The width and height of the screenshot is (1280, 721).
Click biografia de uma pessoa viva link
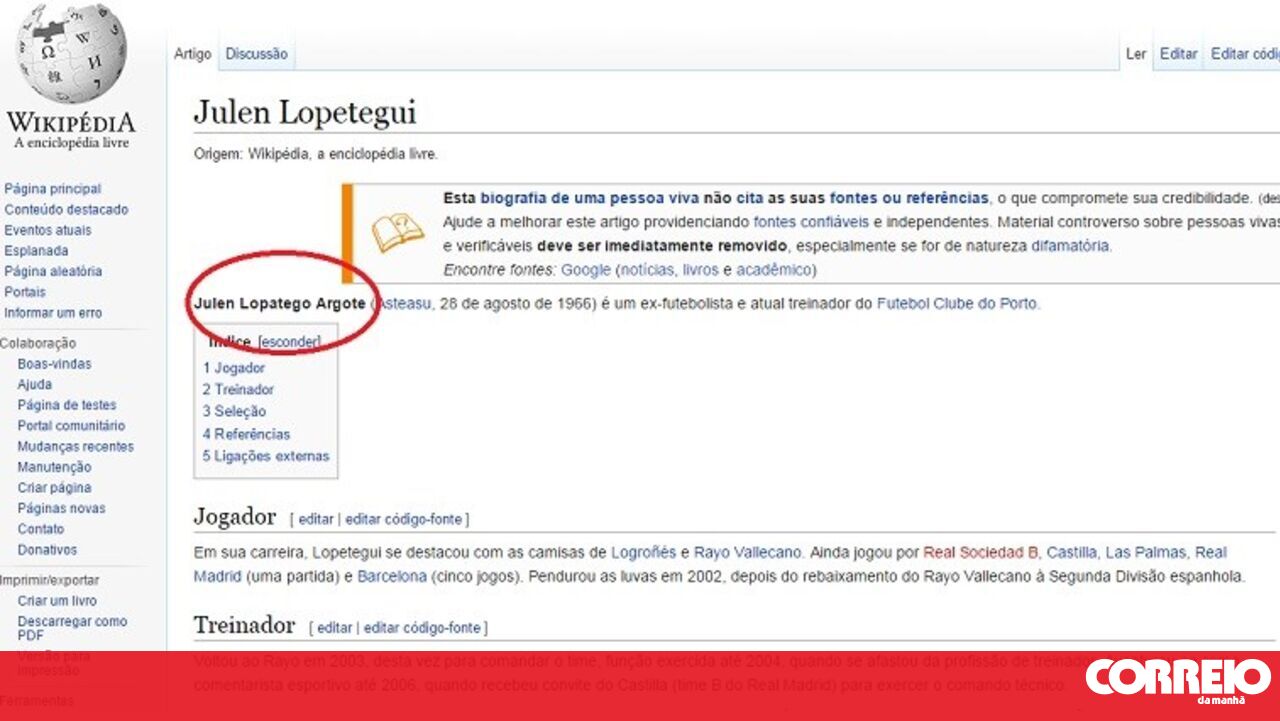coord(590,198)
